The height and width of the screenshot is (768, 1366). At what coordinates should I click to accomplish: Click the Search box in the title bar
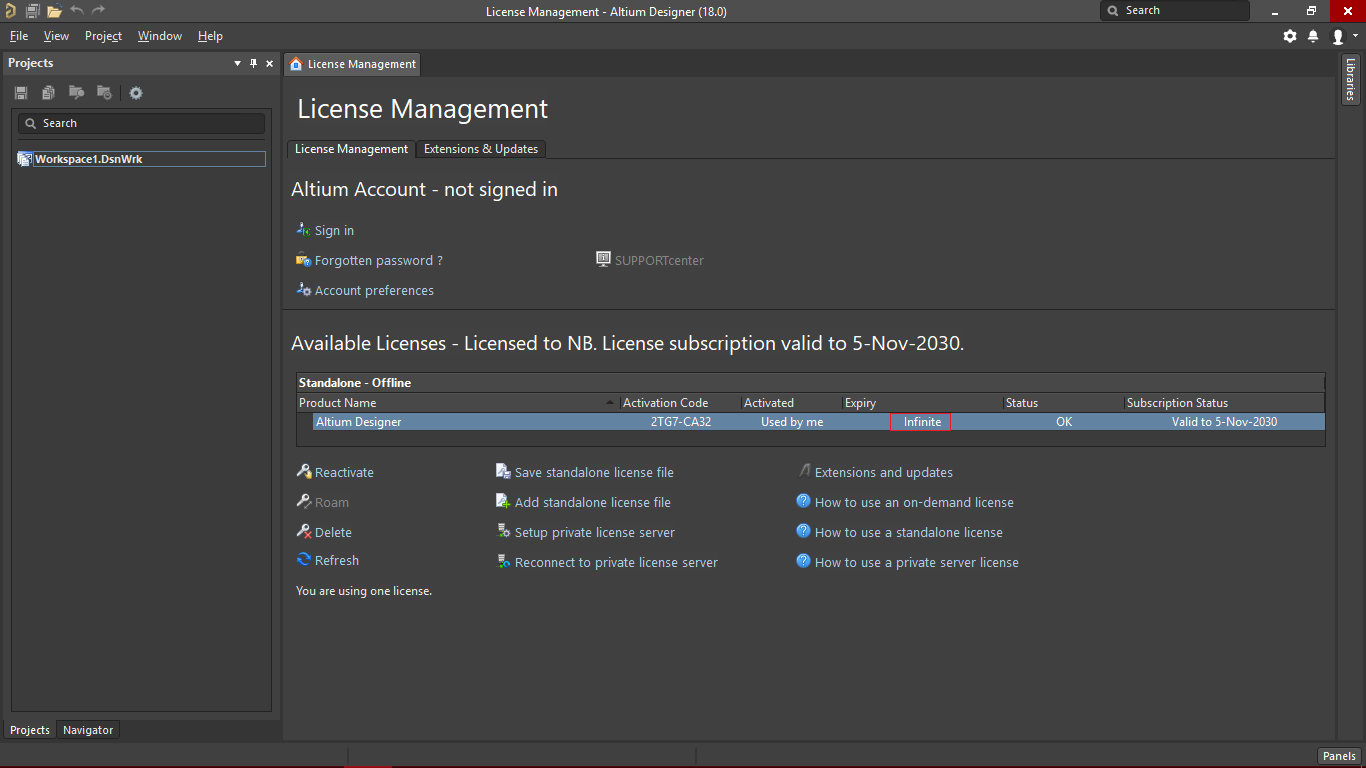[1175, 11]
